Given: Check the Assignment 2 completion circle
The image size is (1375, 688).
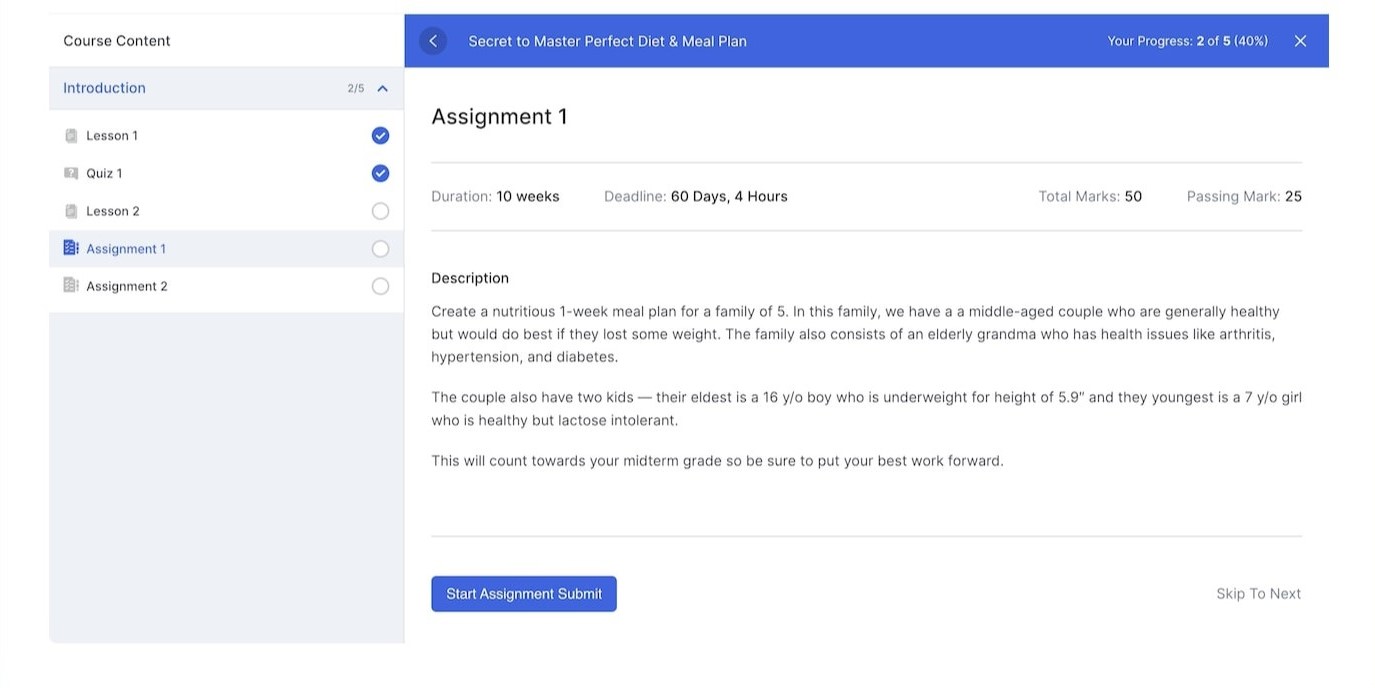Looking at the screenshot, I should point(380,286).
